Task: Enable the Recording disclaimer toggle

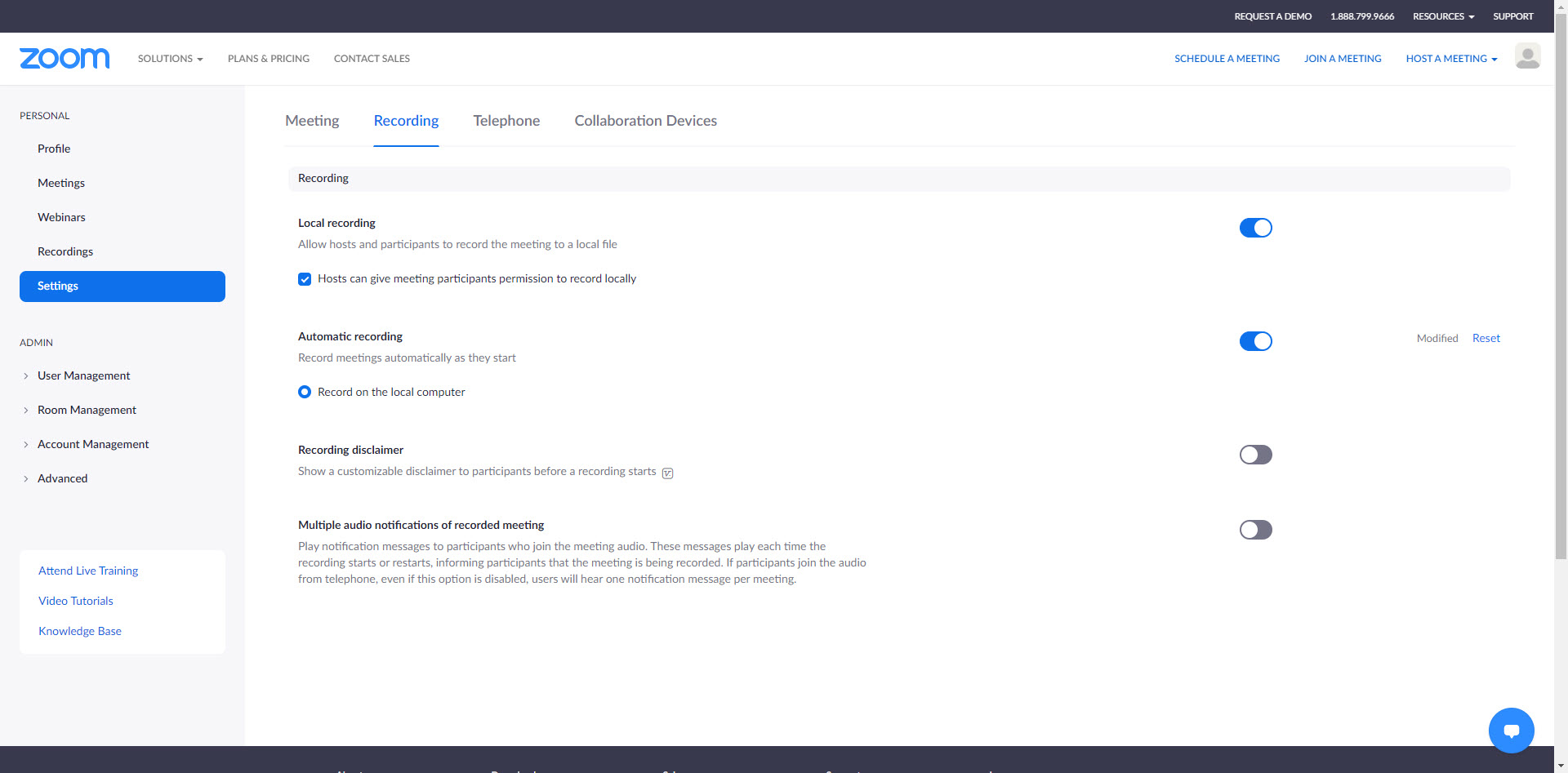Action: (x=1255, y=455)
